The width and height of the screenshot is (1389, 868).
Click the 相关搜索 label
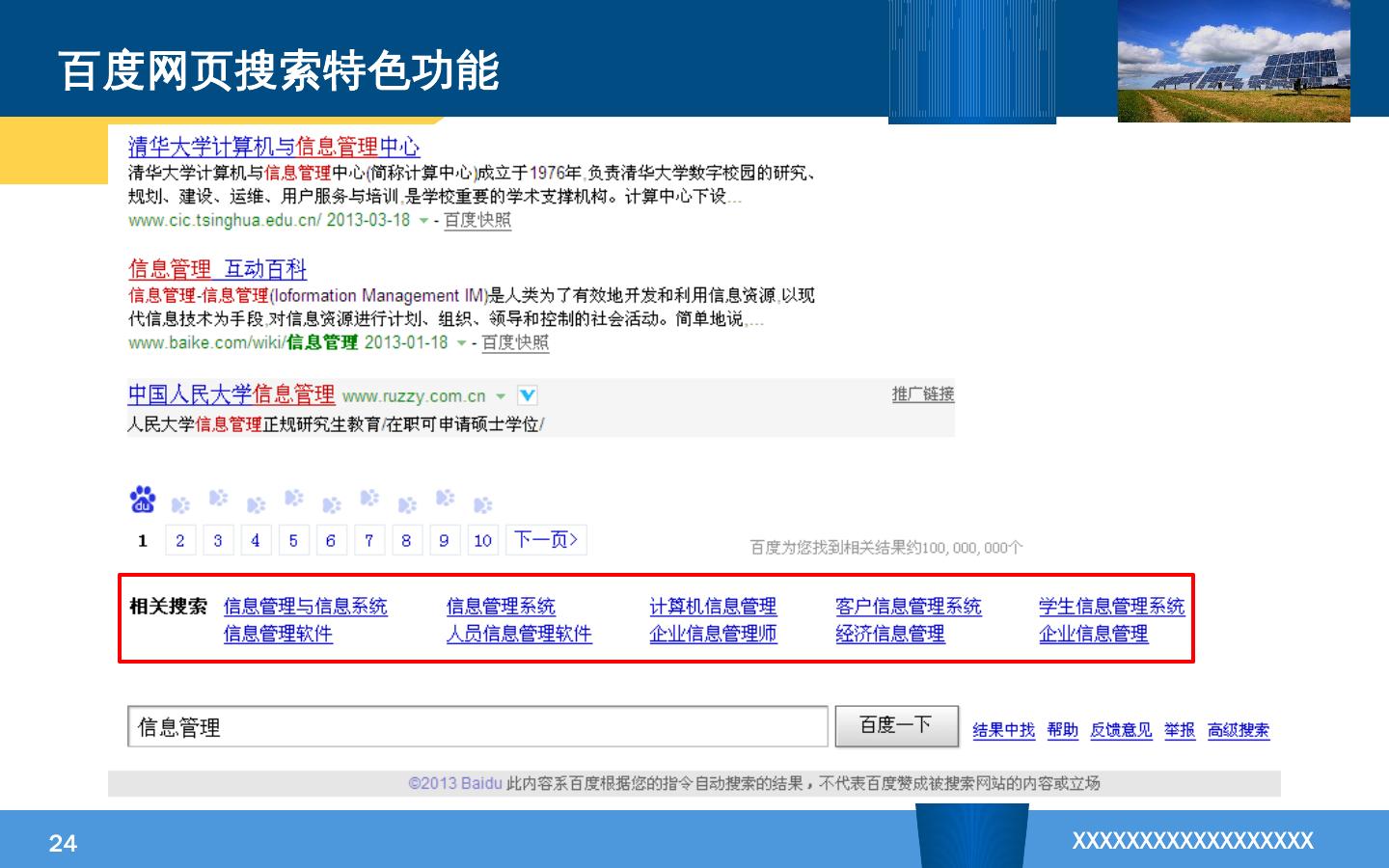click(169, 607)
